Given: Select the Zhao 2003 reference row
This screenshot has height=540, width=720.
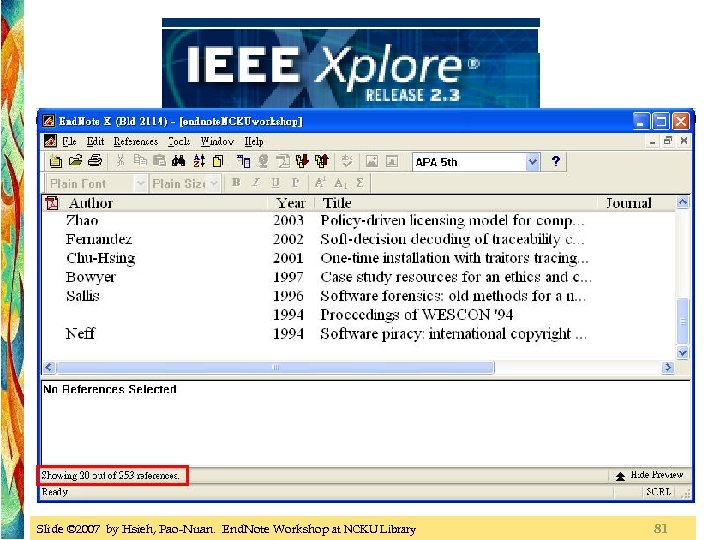Looking at the screenshot, I should pos(358,221).
